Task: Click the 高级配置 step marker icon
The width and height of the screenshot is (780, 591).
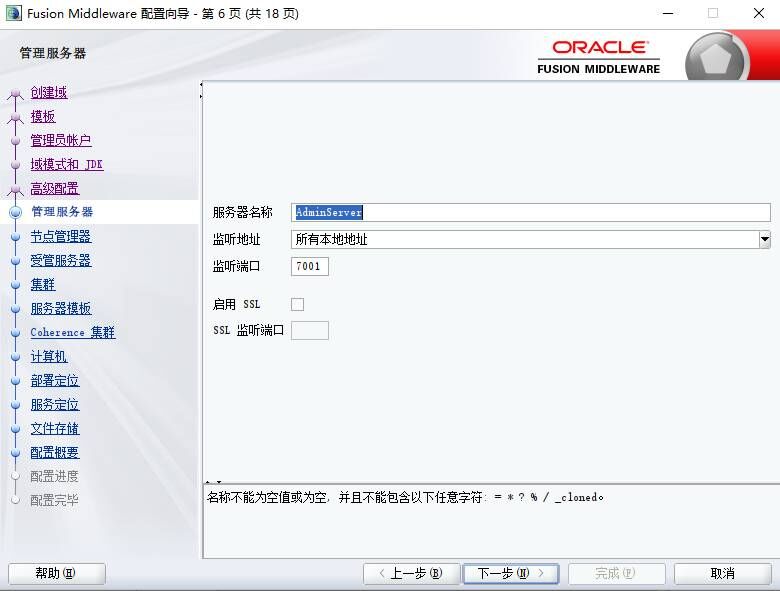Action: pos(15,190)
